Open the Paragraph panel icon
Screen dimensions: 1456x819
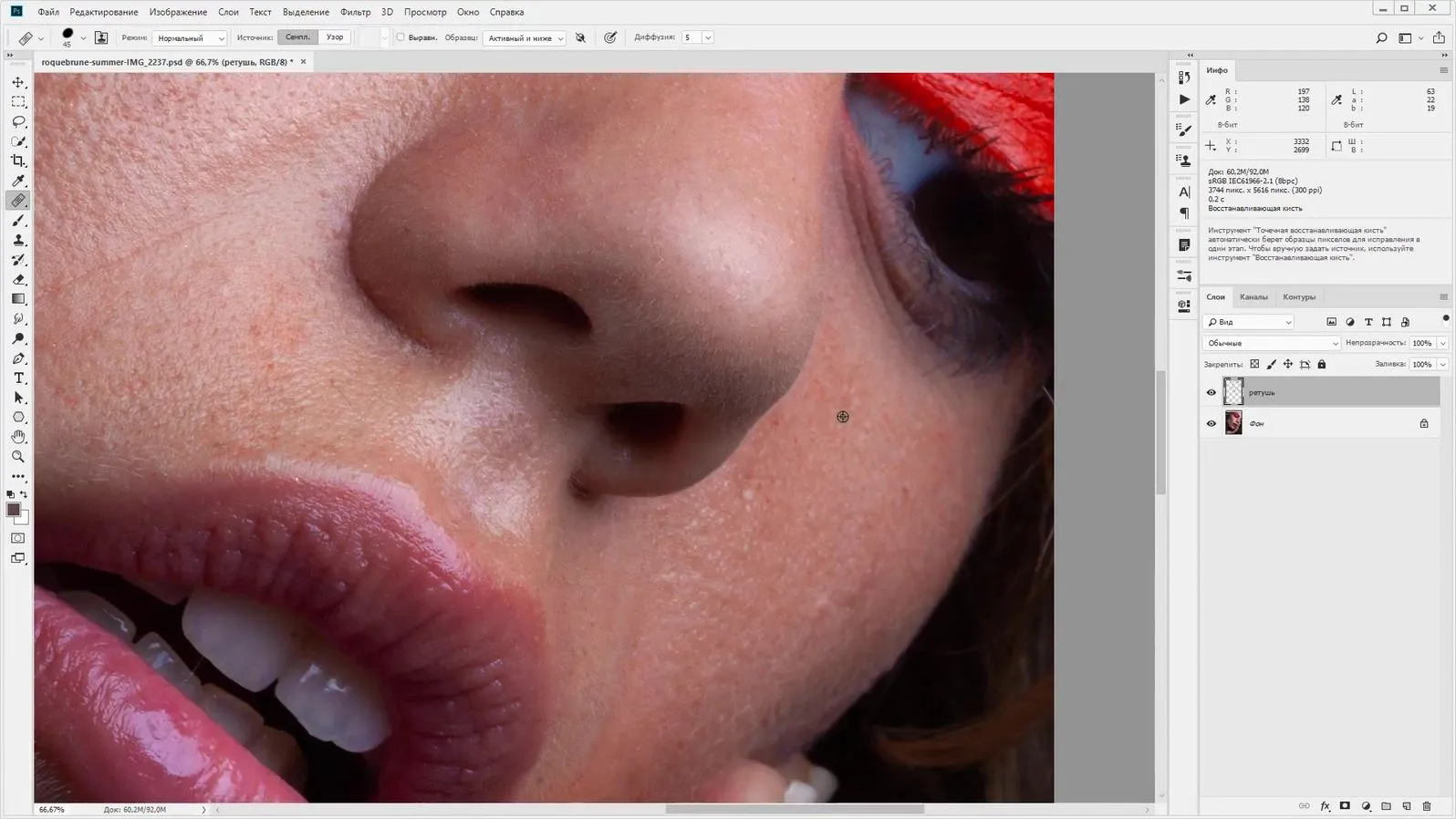point(1184,213)
